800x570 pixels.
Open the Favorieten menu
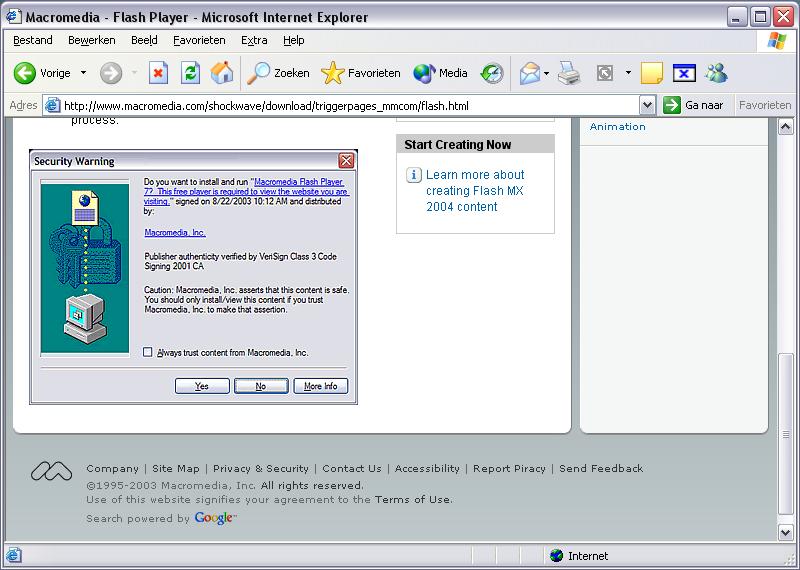point(199,40)
